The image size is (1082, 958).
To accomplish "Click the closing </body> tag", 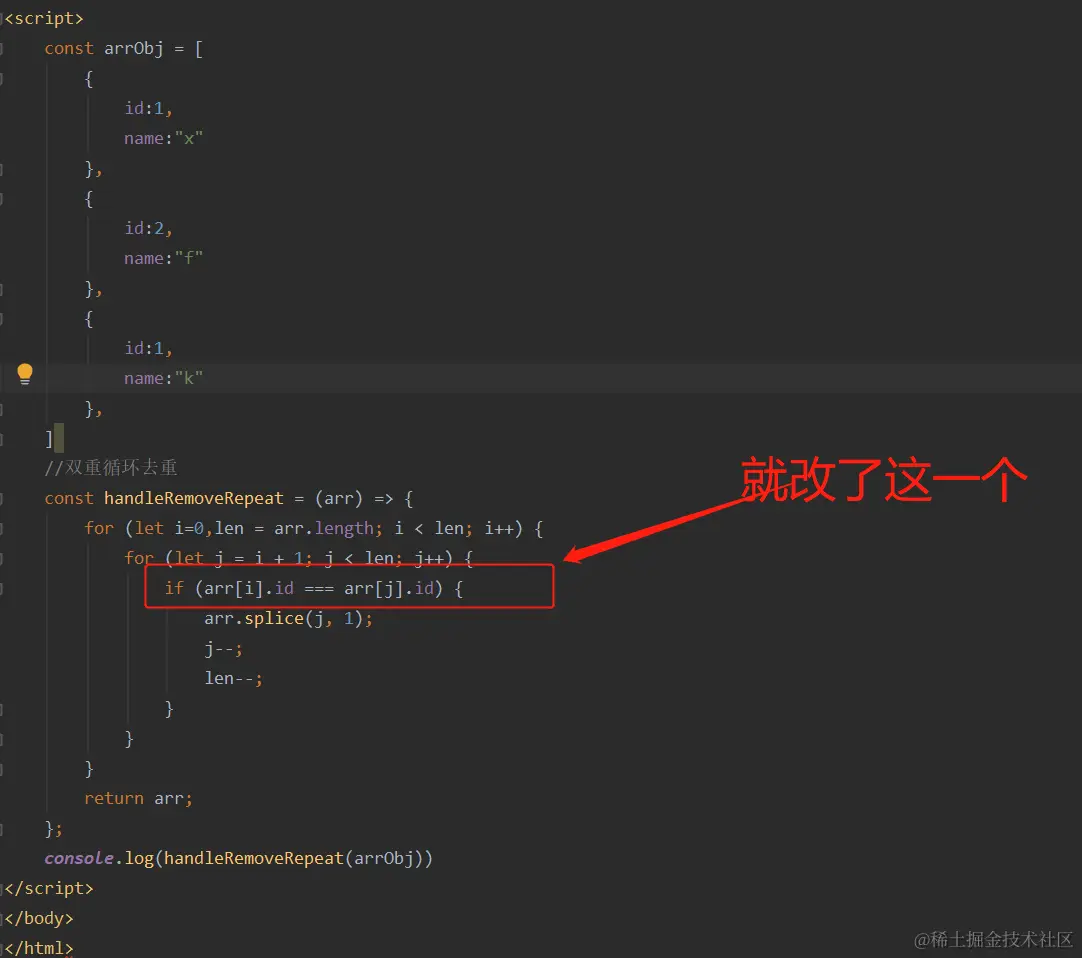I will point(39,919).
